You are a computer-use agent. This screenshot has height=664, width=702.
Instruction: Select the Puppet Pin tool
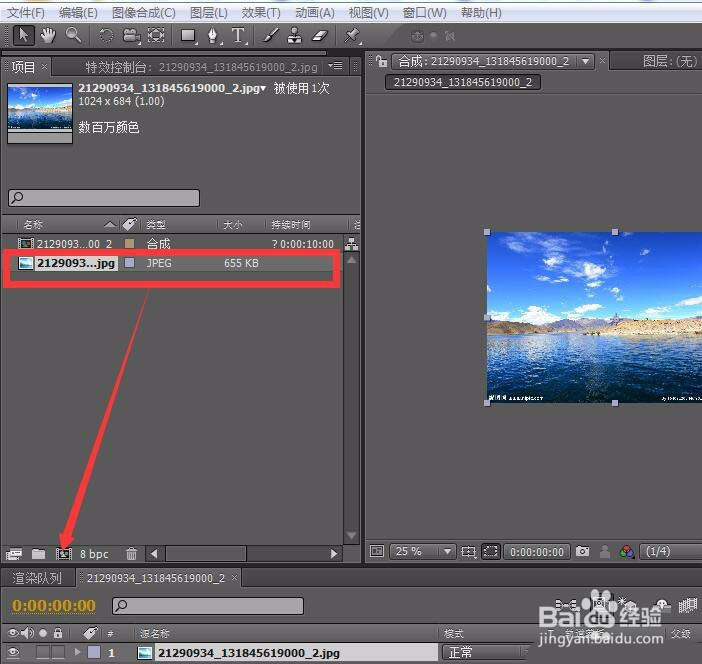[352, 35]
